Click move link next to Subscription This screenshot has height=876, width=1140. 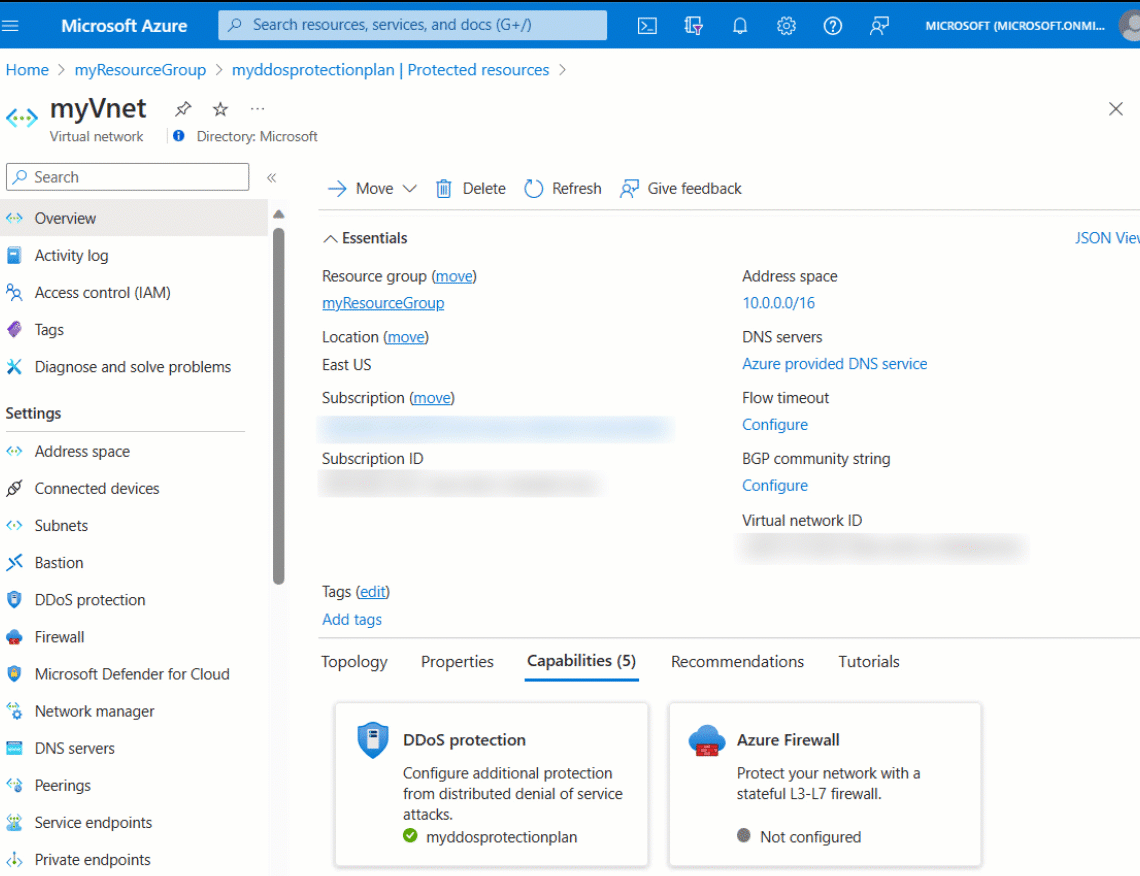432,398
